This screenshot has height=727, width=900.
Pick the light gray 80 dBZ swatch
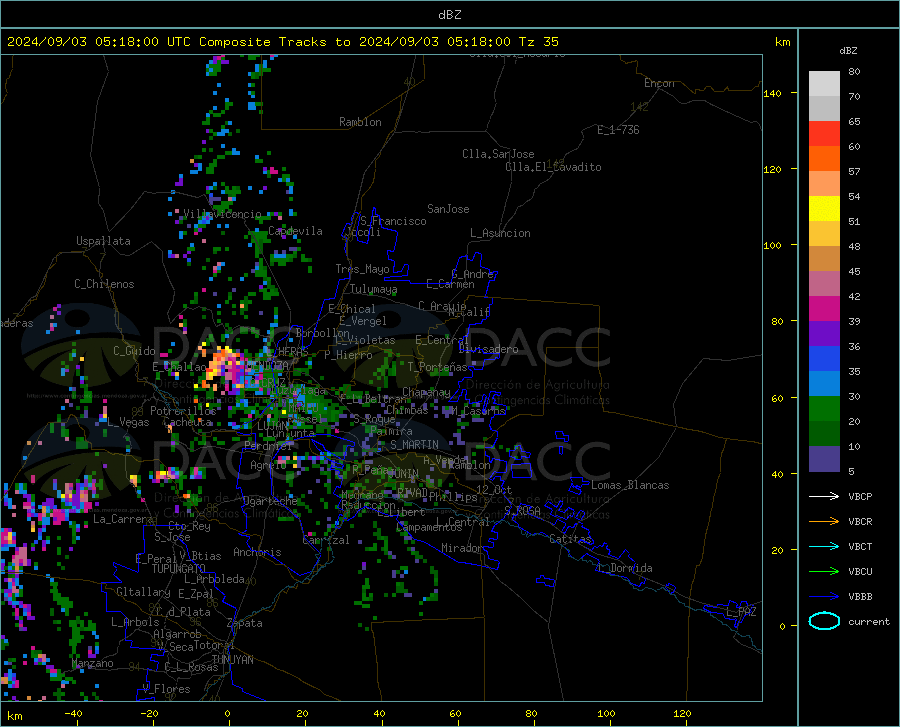824,84
